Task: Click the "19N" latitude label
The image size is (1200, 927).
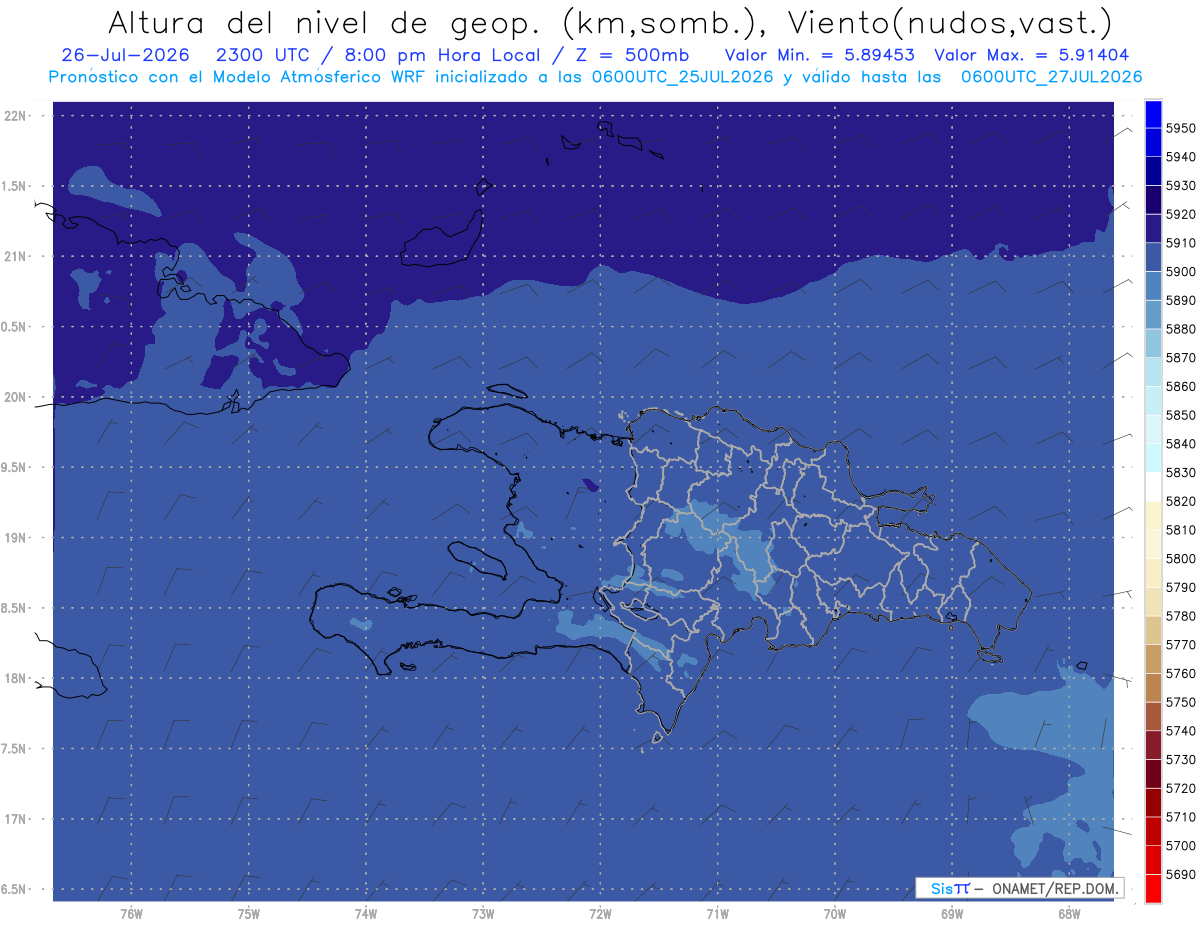Action: coord(15,538)
